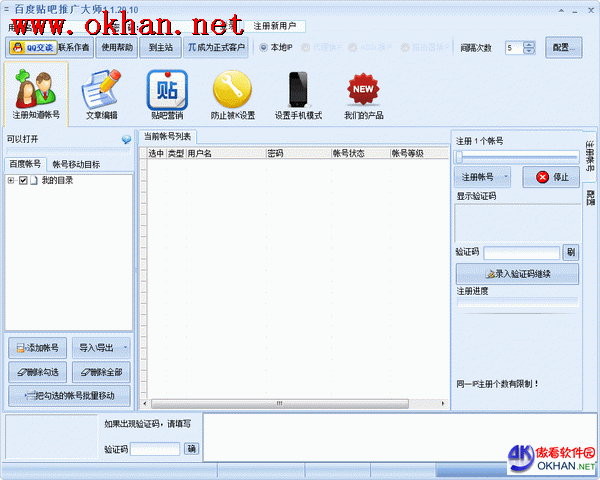Click the scrollbar left arrow in account list
The width and height of the screenshot is (600, 480).
click(x=145, y=403)
